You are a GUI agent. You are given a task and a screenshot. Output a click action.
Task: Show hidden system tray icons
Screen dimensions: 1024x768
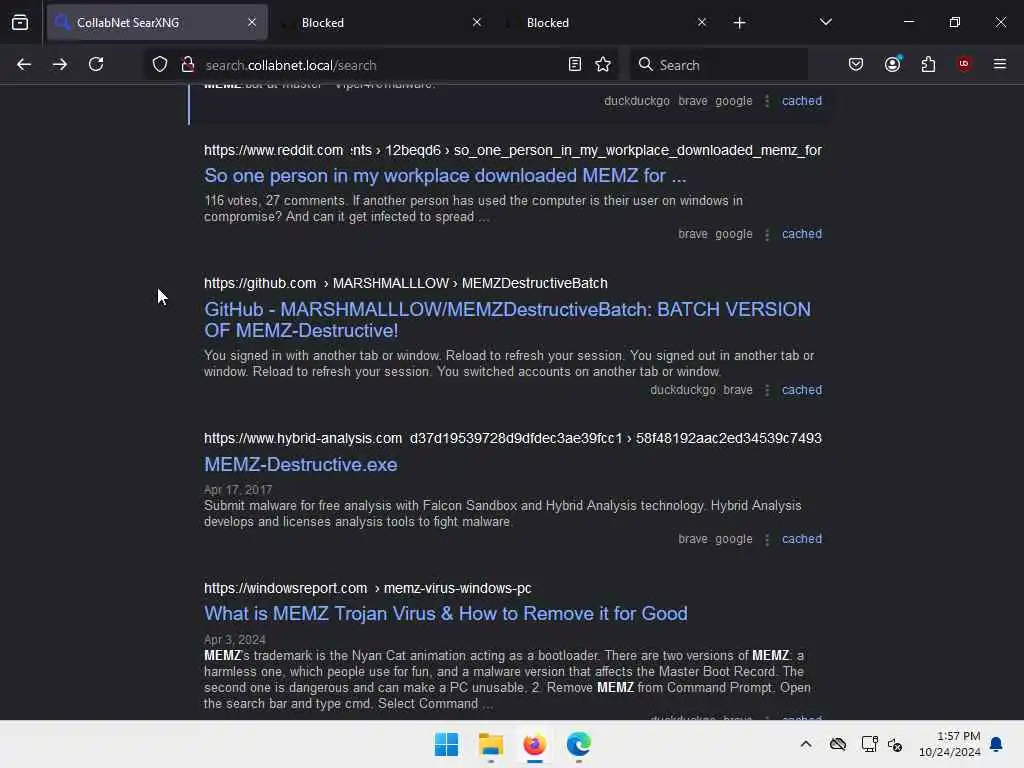(x=806, y=744)
